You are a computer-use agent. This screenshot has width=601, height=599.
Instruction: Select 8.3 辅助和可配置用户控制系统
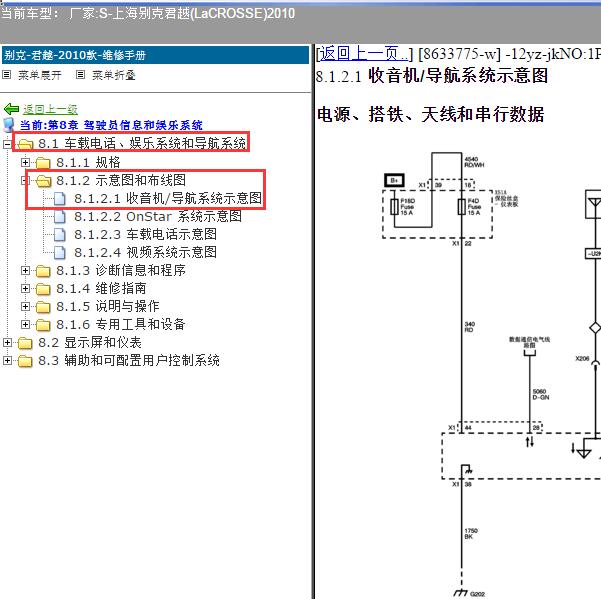pos(129,361)
